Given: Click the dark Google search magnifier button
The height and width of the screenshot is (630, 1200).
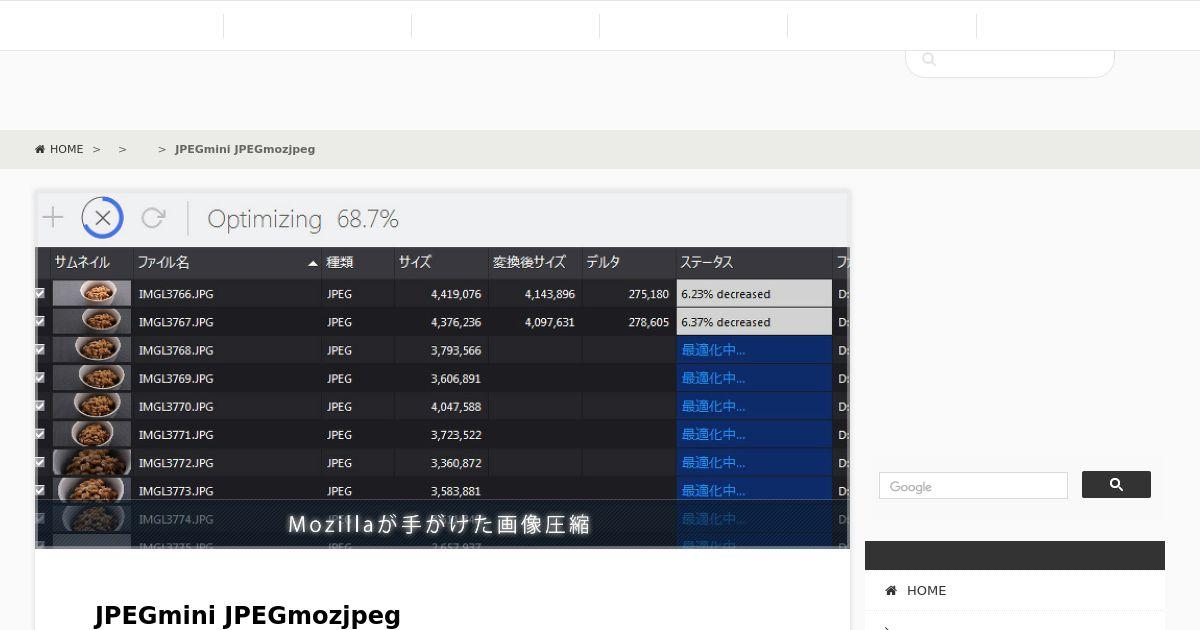Looking at the screenshot, I should point(1116,485).
